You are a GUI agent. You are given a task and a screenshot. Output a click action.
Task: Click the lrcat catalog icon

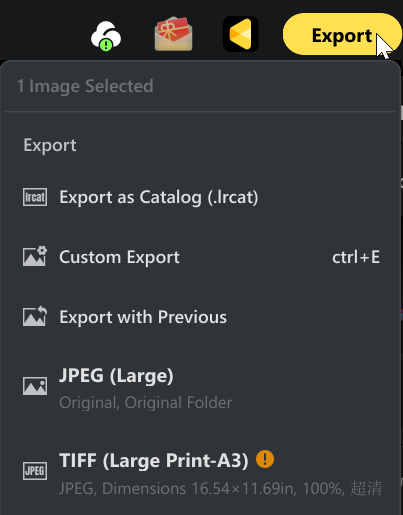click(x=35, y=197)
